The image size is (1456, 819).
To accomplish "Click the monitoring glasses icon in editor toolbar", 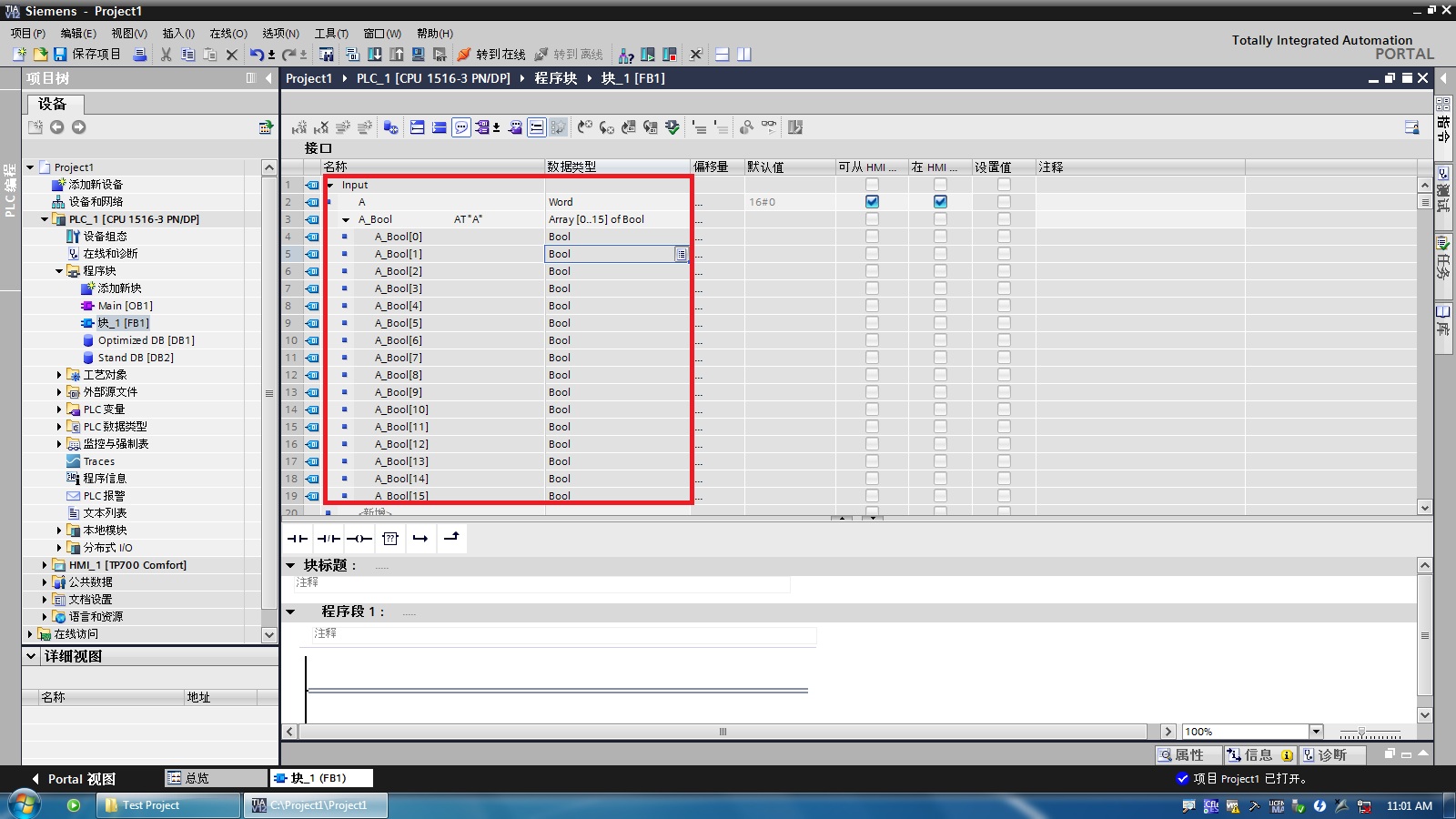I will click(x=769, y=127).
